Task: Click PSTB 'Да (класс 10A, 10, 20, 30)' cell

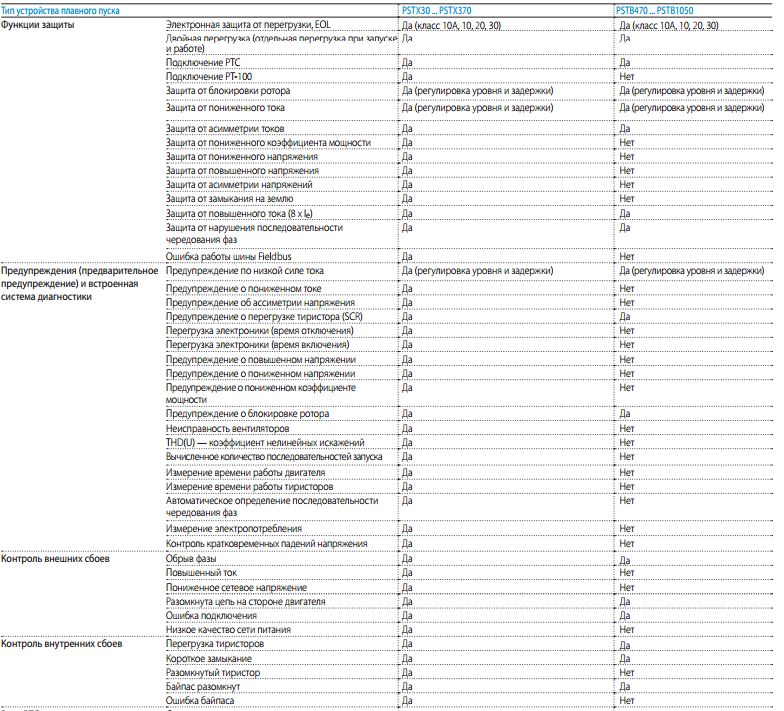Action: point(668,25)
